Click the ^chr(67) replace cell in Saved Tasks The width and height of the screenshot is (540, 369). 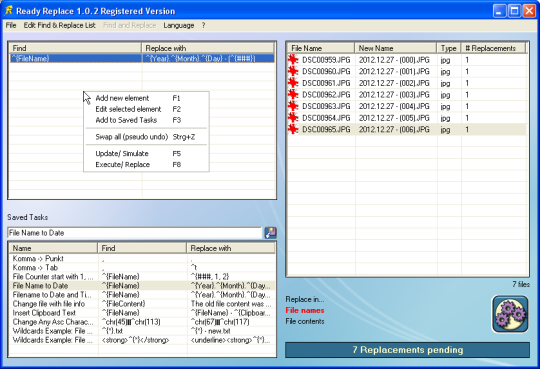click(220, 322)
